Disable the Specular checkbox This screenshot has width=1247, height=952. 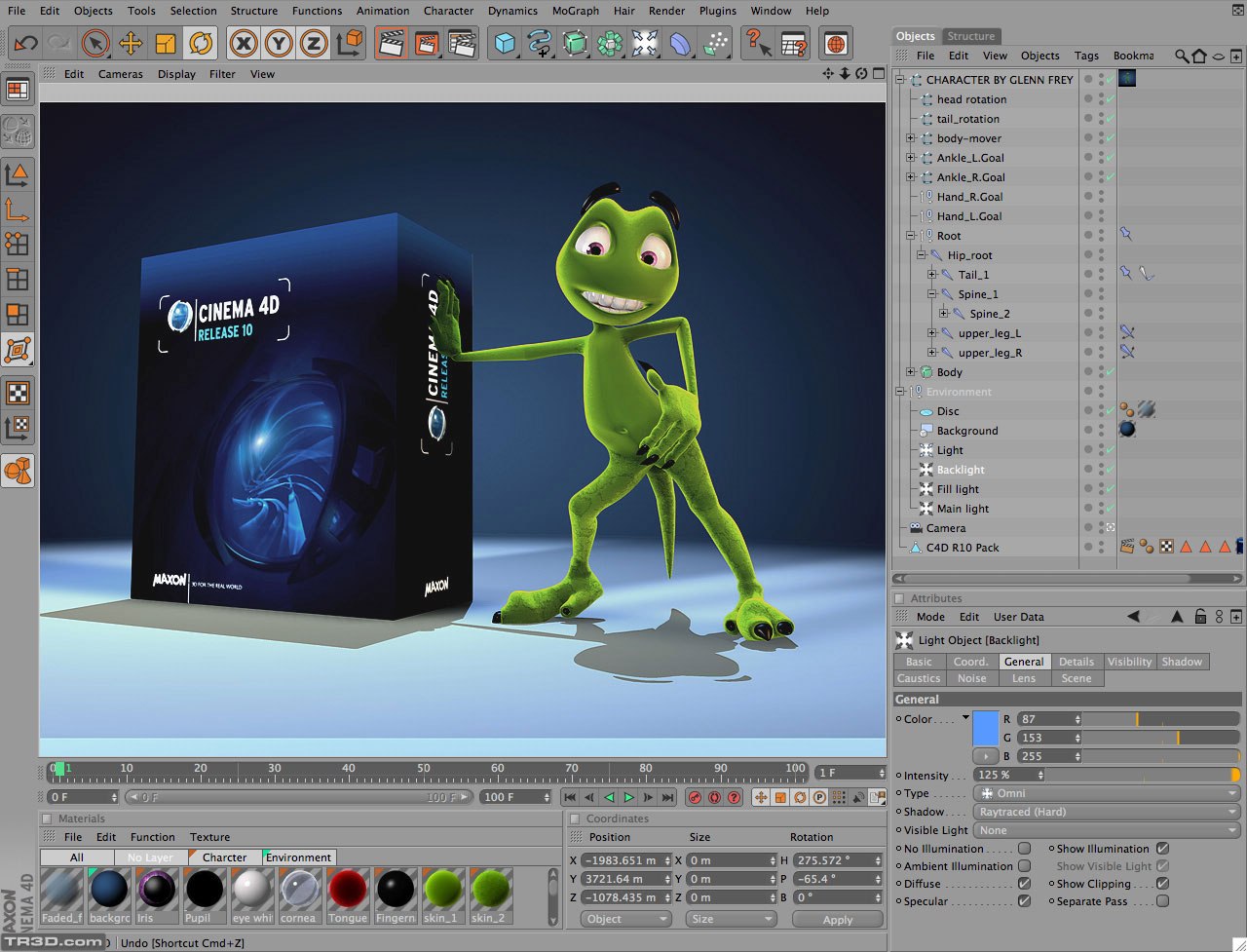coord(1025,901)
